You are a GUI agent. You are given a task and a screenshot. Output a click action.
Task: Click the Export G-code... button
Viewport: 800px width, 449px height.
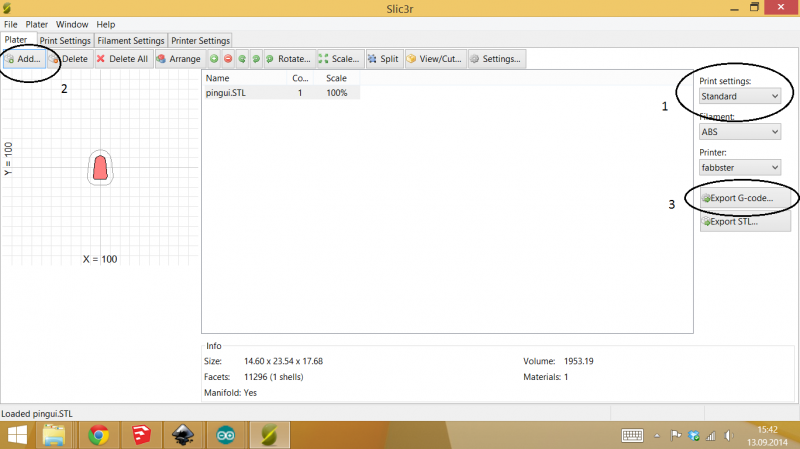click(744, 198)
